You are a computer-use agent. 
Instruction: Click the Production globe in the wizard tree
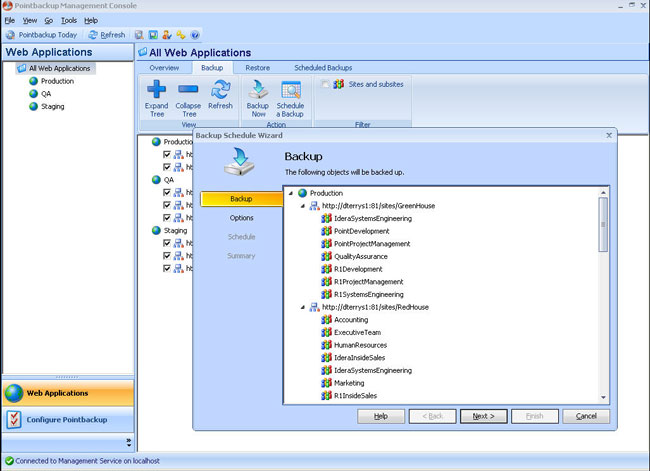point(303,193)
